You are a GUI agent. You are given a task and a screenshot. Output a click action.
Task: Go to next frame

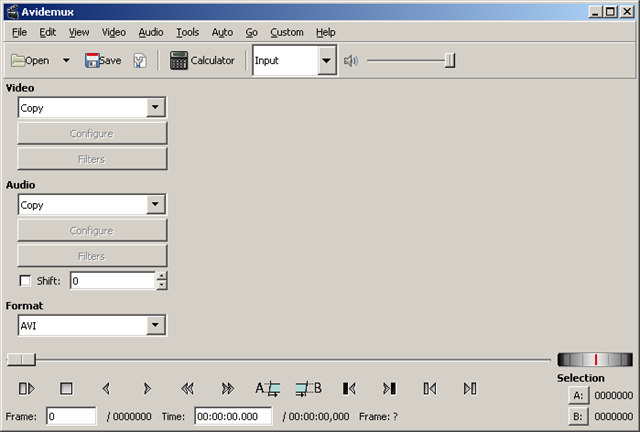[147, 388]
